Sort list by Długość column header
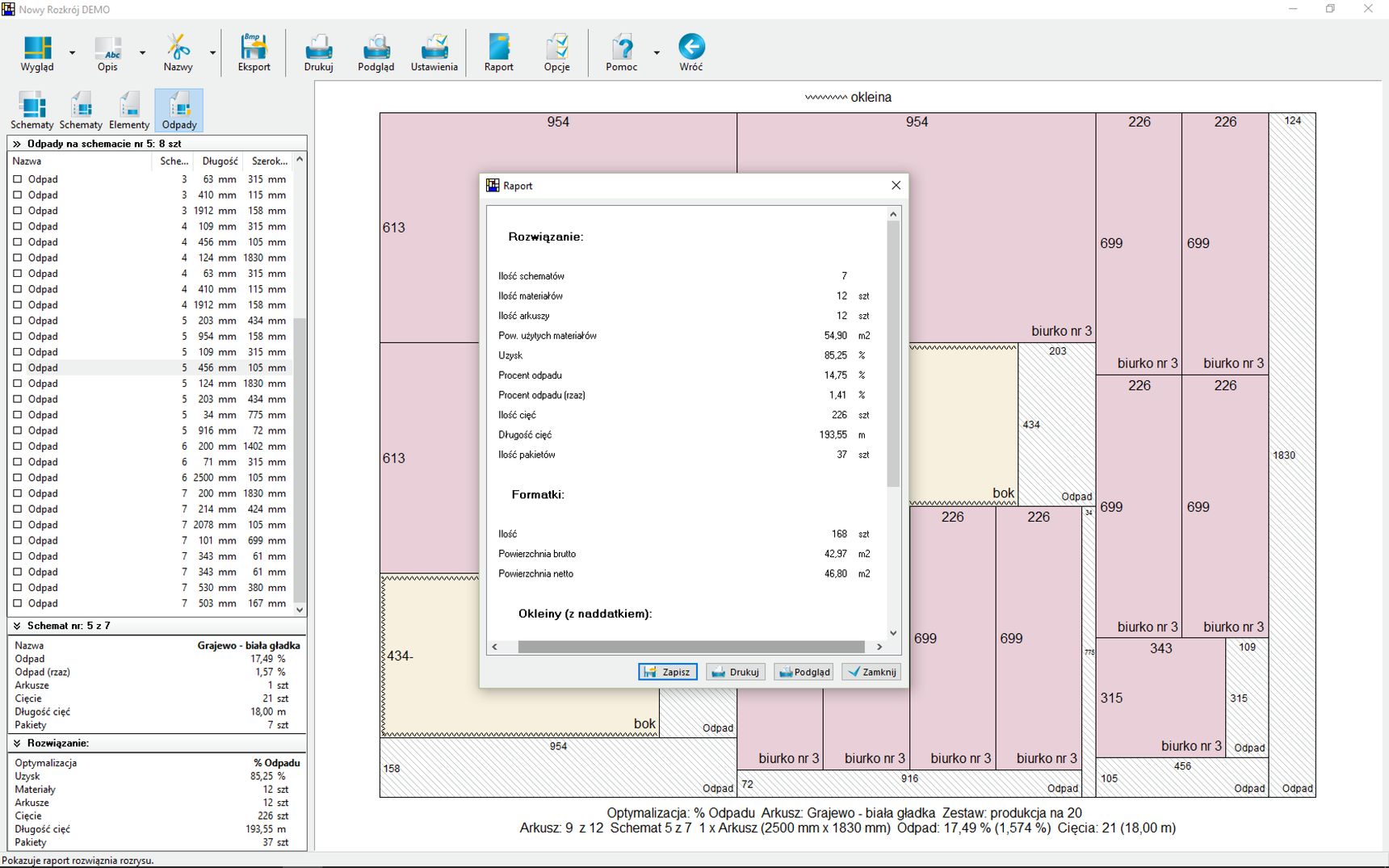The width and height of the screenshot is (1389, 868). coord(216,161)
